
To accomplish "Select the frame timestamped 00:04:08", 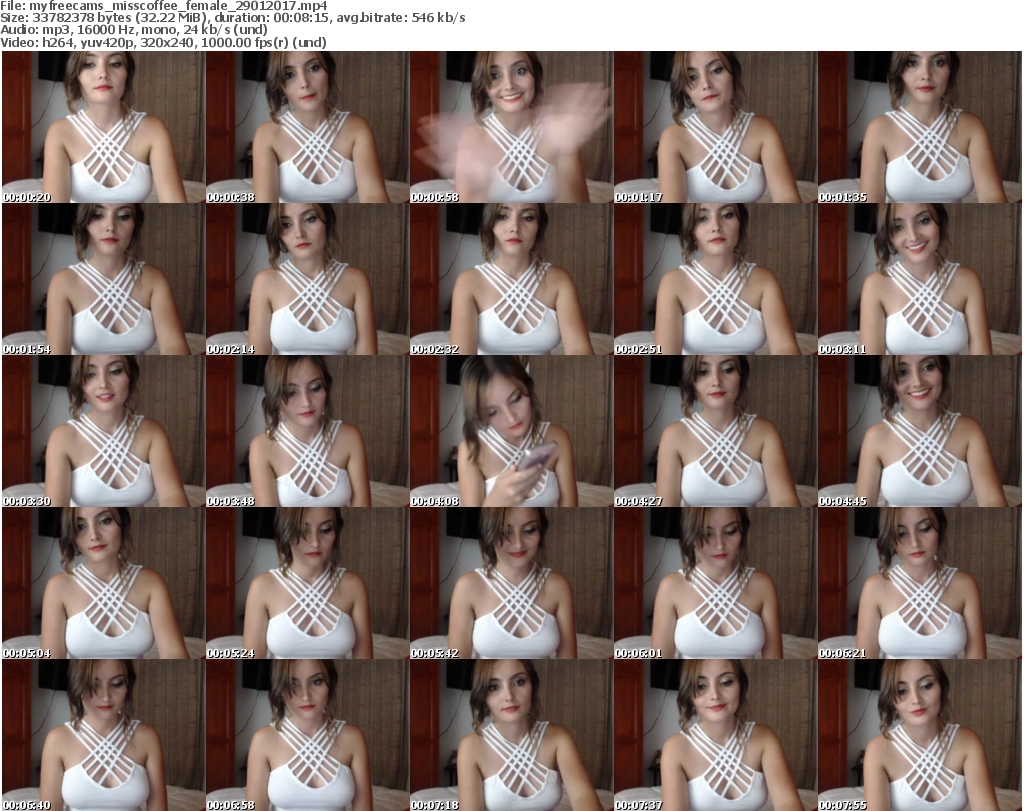I will [x=511, y=432].
